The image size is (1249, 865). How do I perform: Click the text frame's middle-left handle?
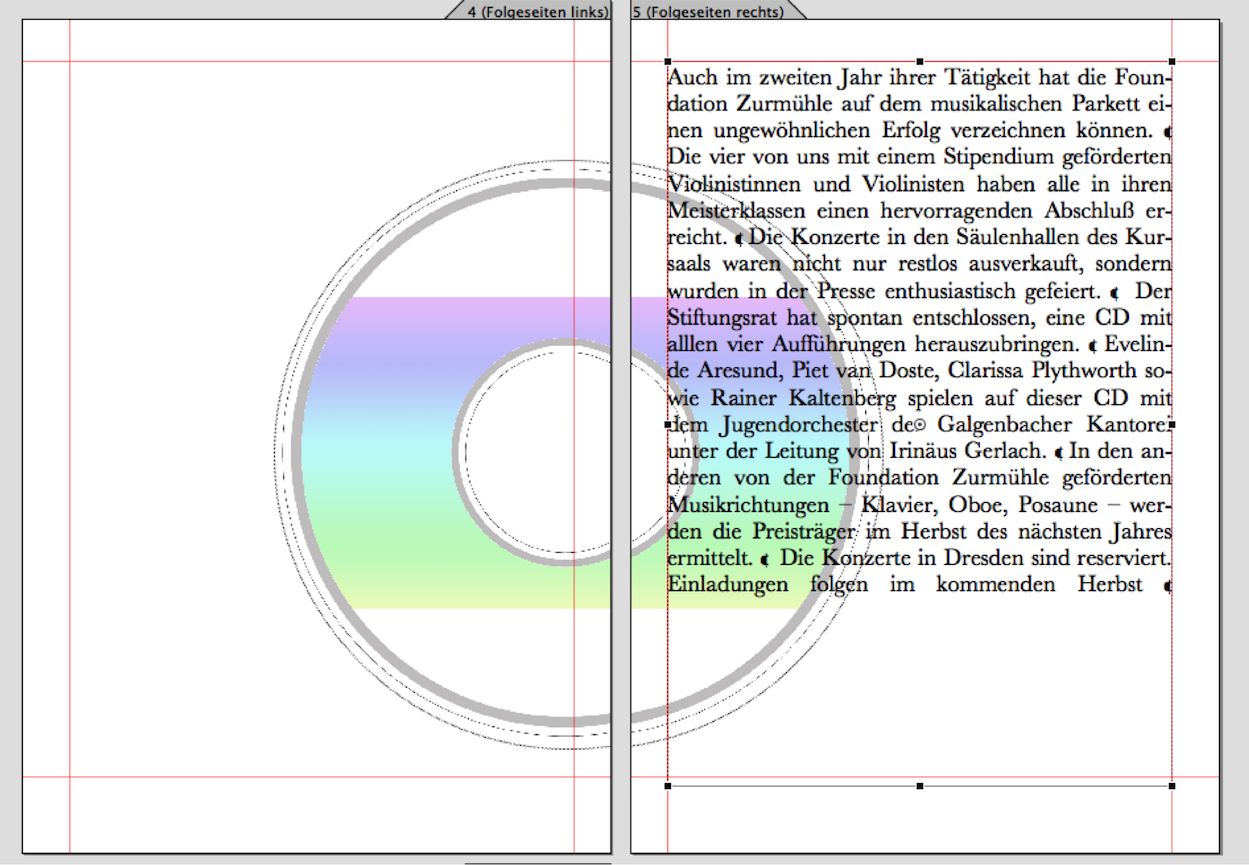pos(668,425)
